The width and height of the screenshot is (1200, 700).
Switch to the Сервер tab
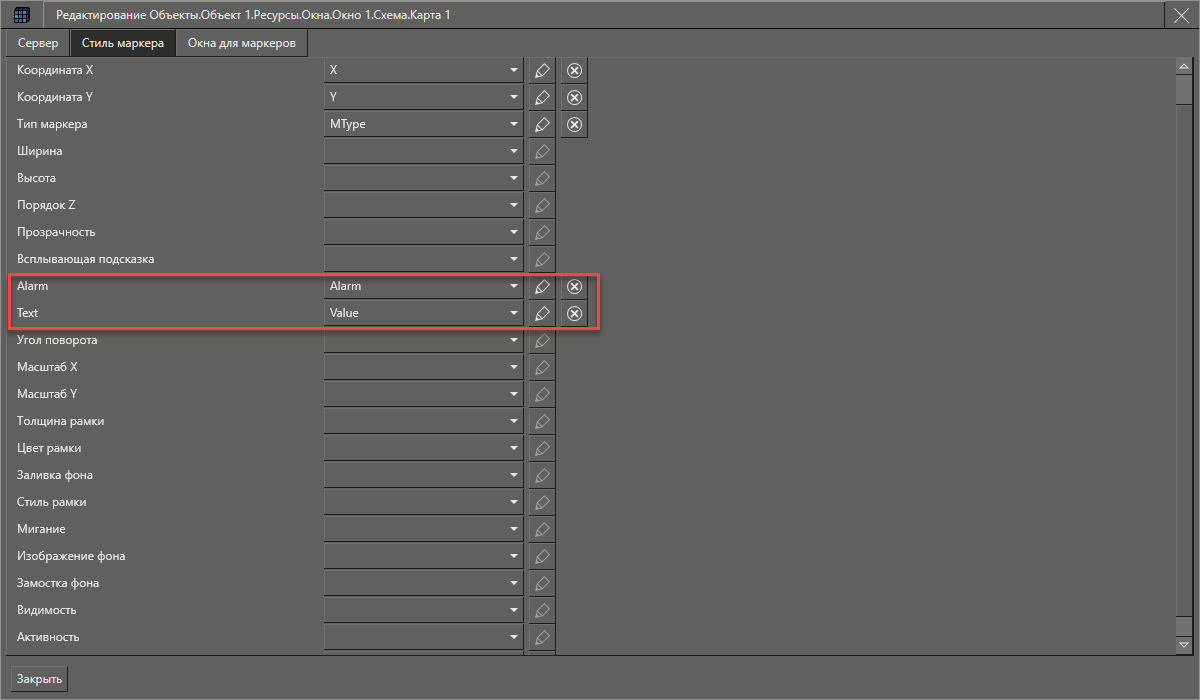[38, 44]
